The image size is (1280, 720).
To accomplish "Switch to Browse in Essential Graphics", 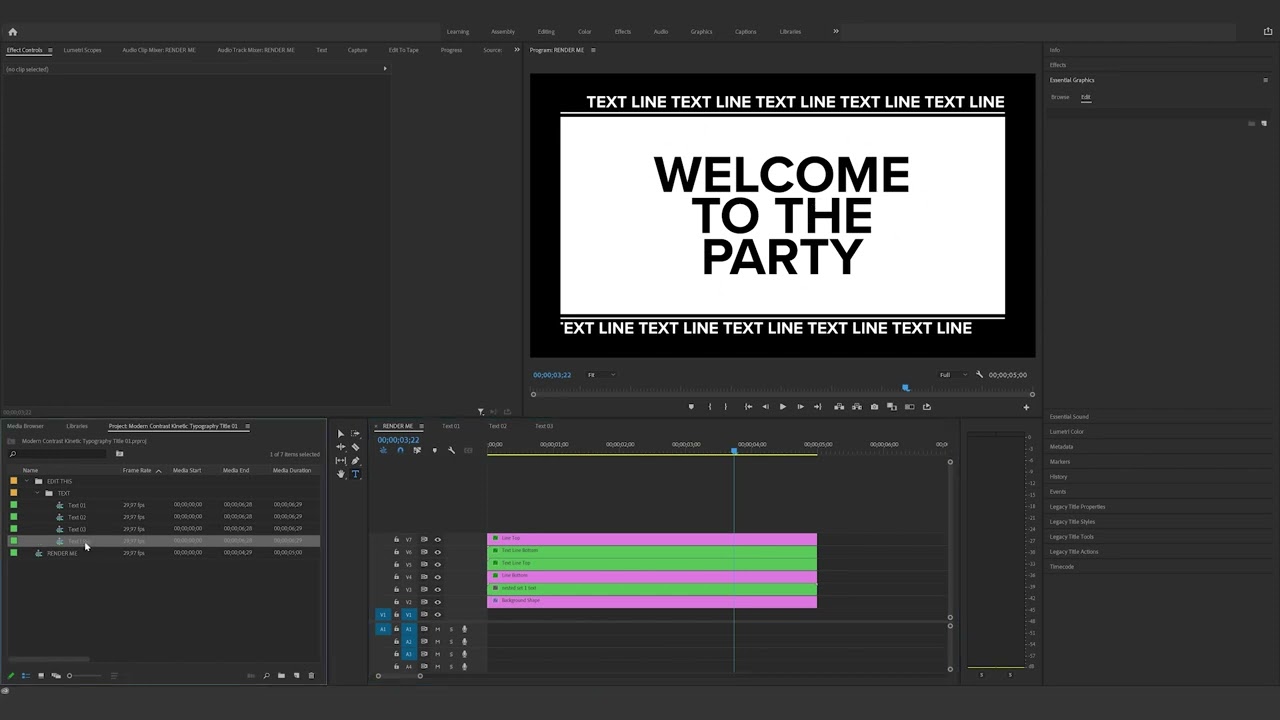I will tap(1060, 97).
